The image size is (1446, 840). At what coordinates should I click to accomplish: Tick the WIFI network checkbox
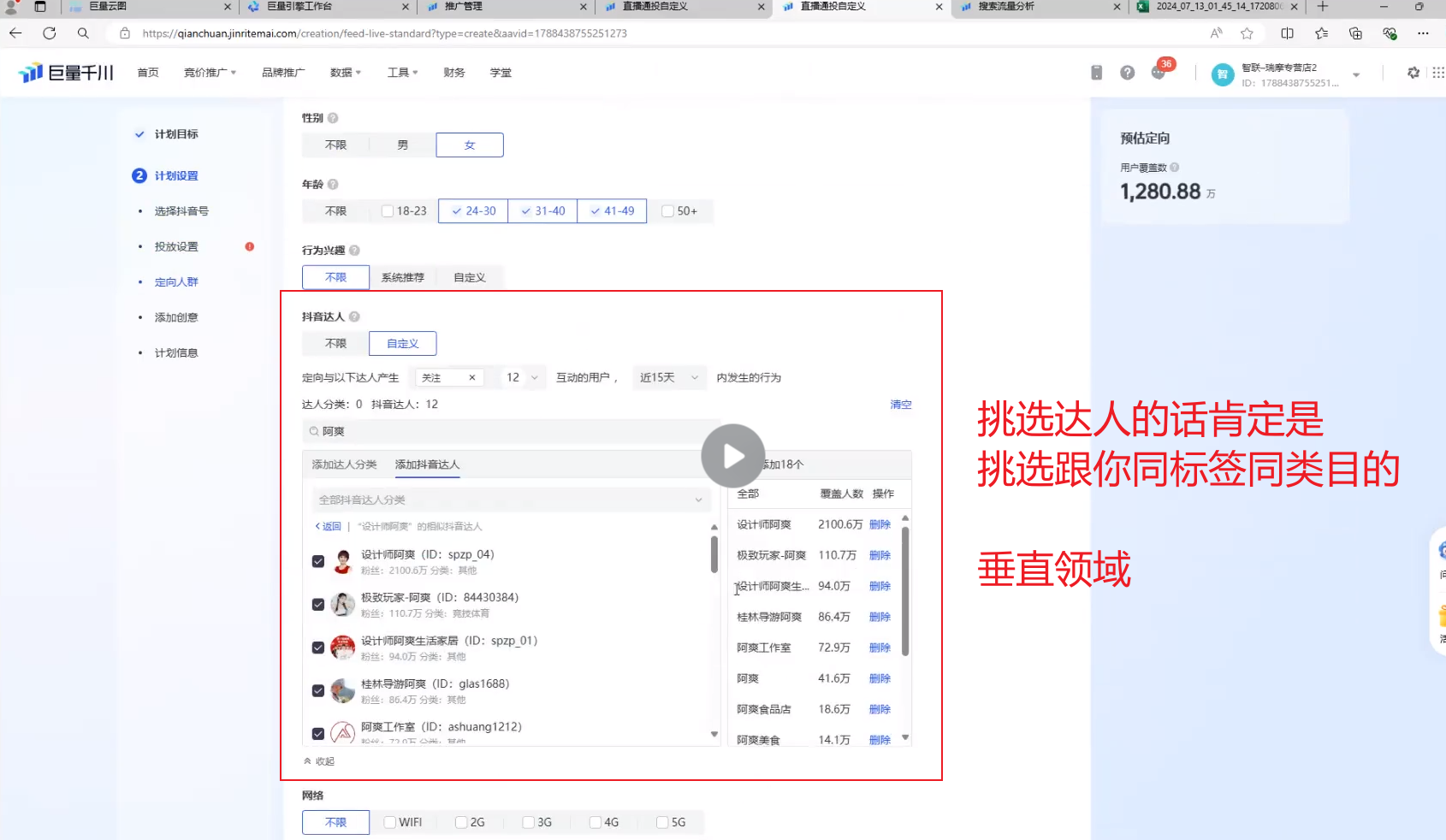point(390,822)
